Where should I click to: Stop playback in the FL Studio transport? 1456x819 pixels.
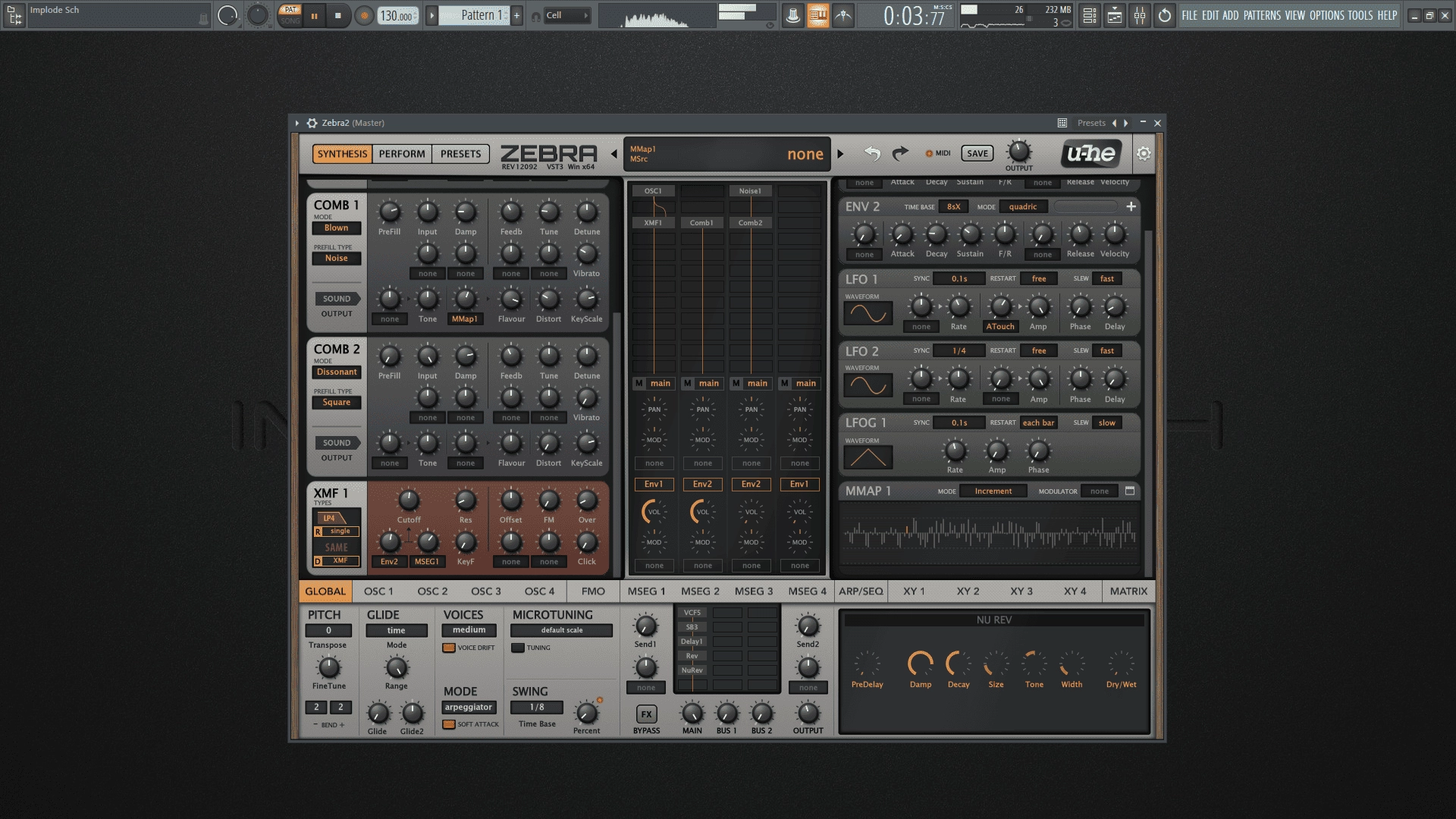[x=338, y=15]
